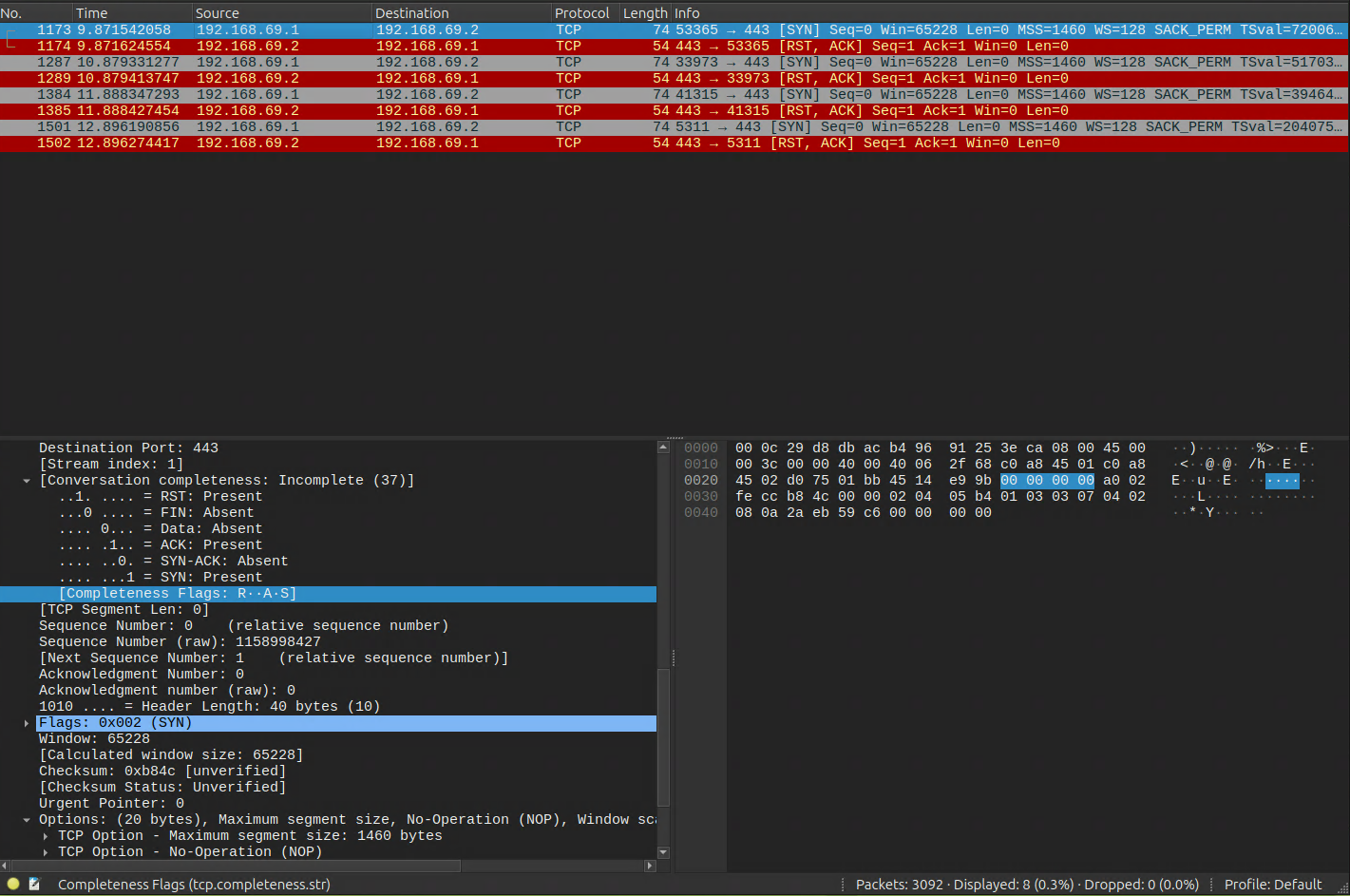Open capture file properties icon in status bar
This screenshot has height=896, width=1350.
click(x=34, y=884)
